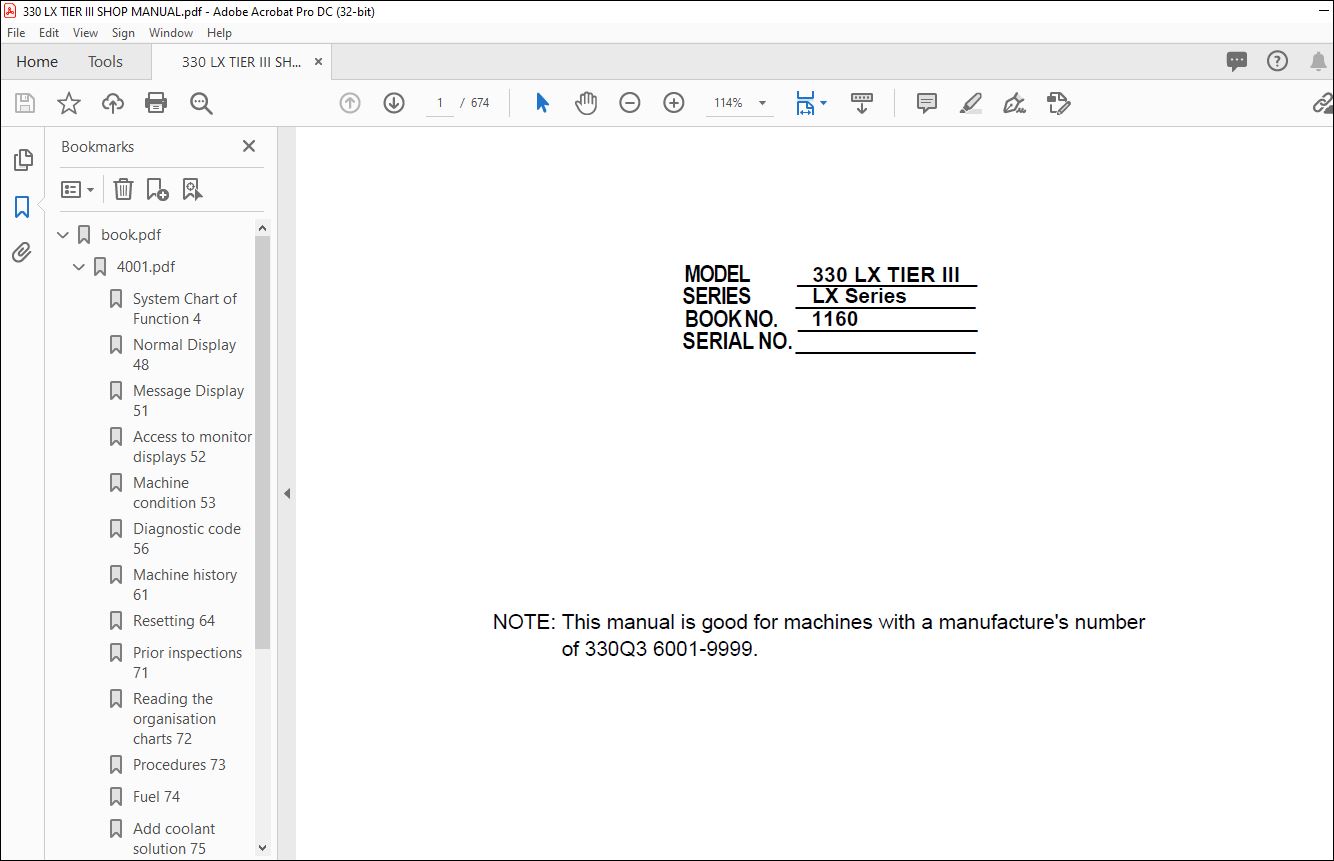Open bookmark System Chart of Function 4
The width and height of the screenshot is (1334, 861).
[185, 309]
